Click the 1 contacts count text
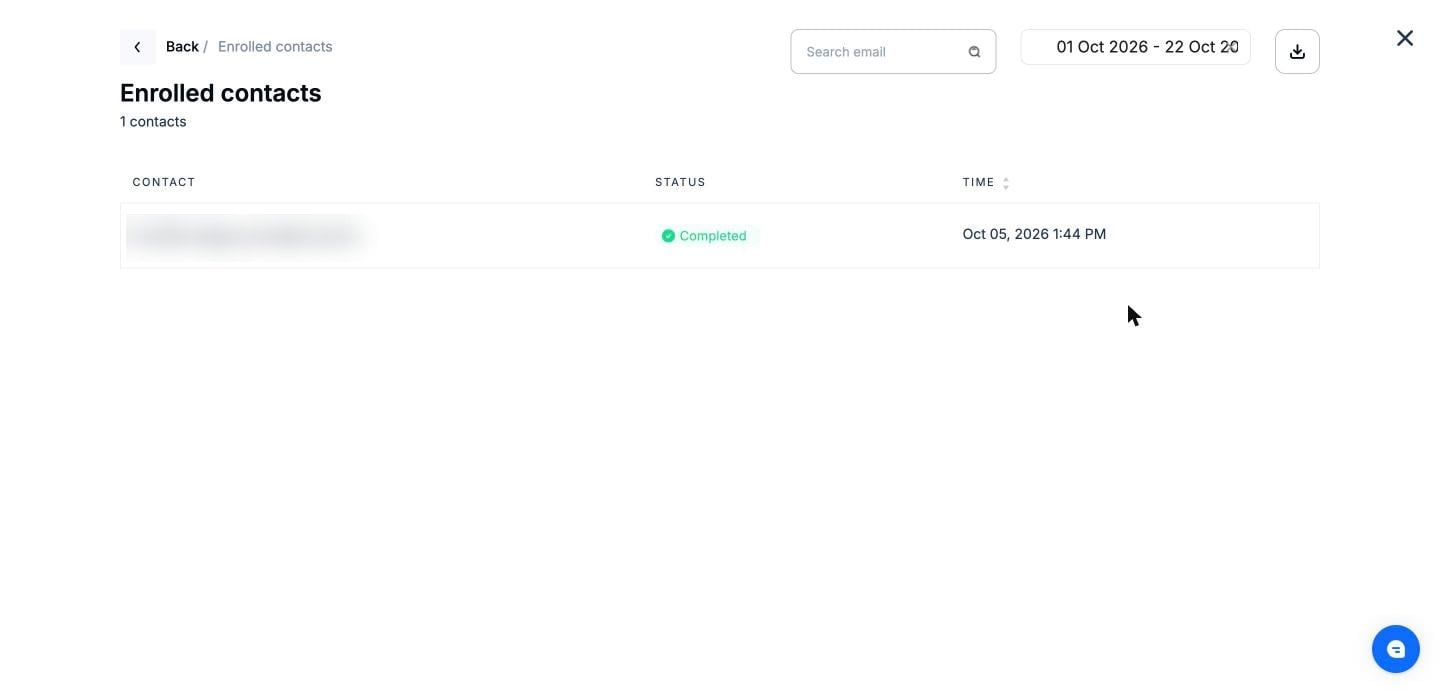This screenshot has height=693, width=1440. (153, 122)
